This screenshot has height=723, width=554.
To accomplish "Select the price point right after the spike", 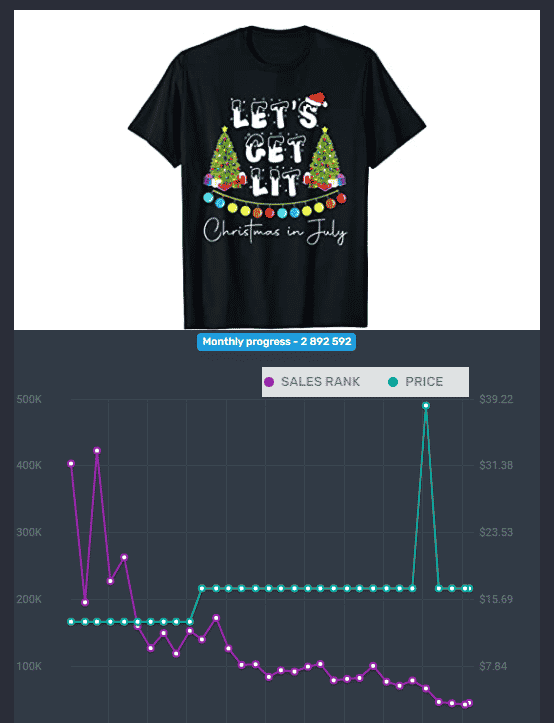I will 439,588.
